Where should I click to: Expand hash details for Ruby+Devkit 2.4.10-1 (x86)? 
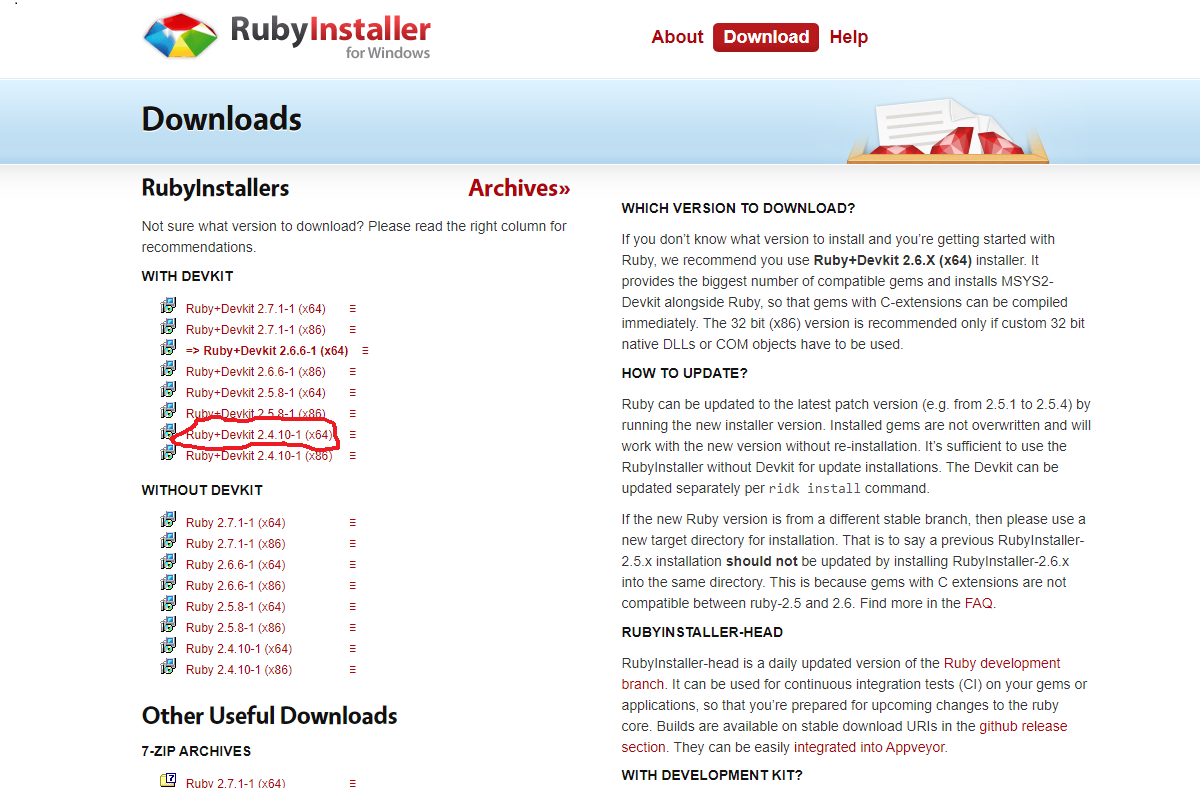(352, 456)
